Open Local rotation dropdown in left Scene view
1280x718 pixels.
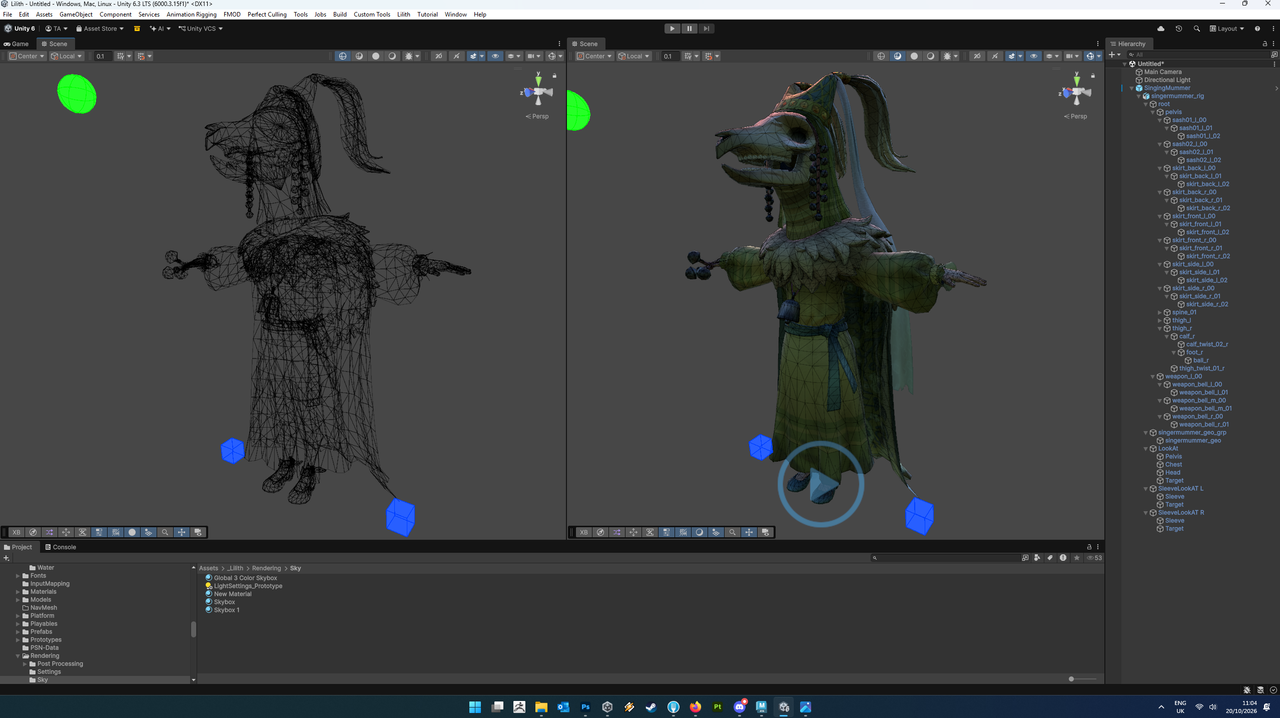coord(67,56)
